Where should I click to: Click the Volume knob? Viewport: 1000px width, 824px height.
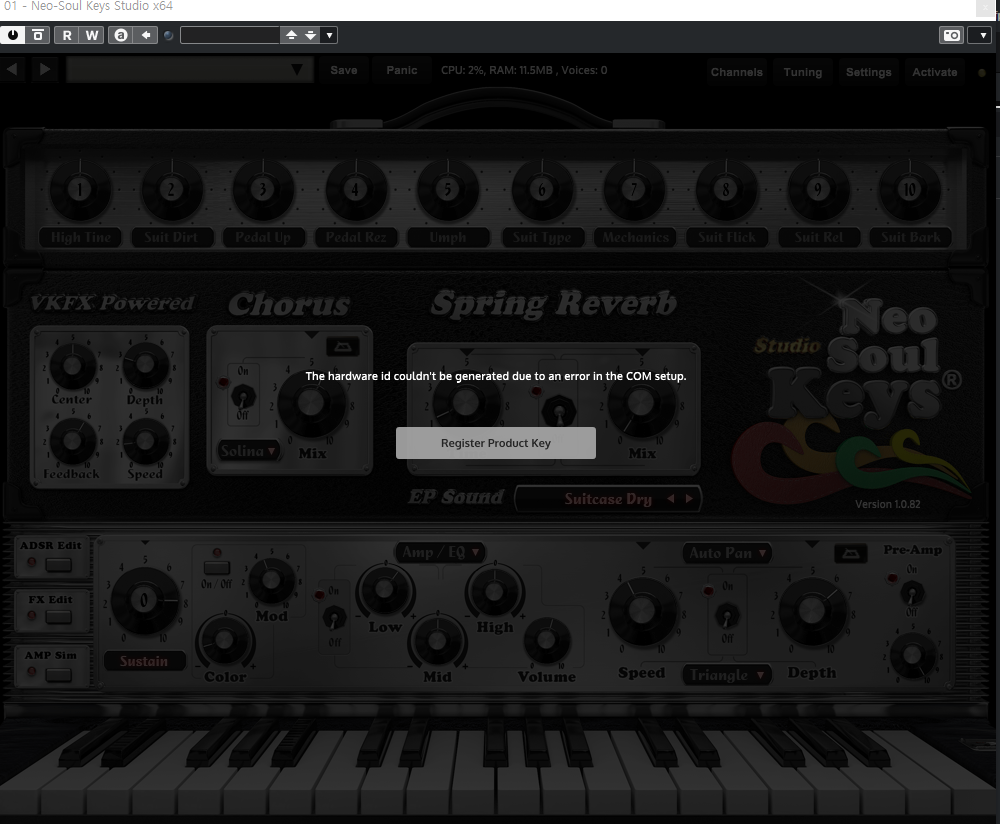547,640
